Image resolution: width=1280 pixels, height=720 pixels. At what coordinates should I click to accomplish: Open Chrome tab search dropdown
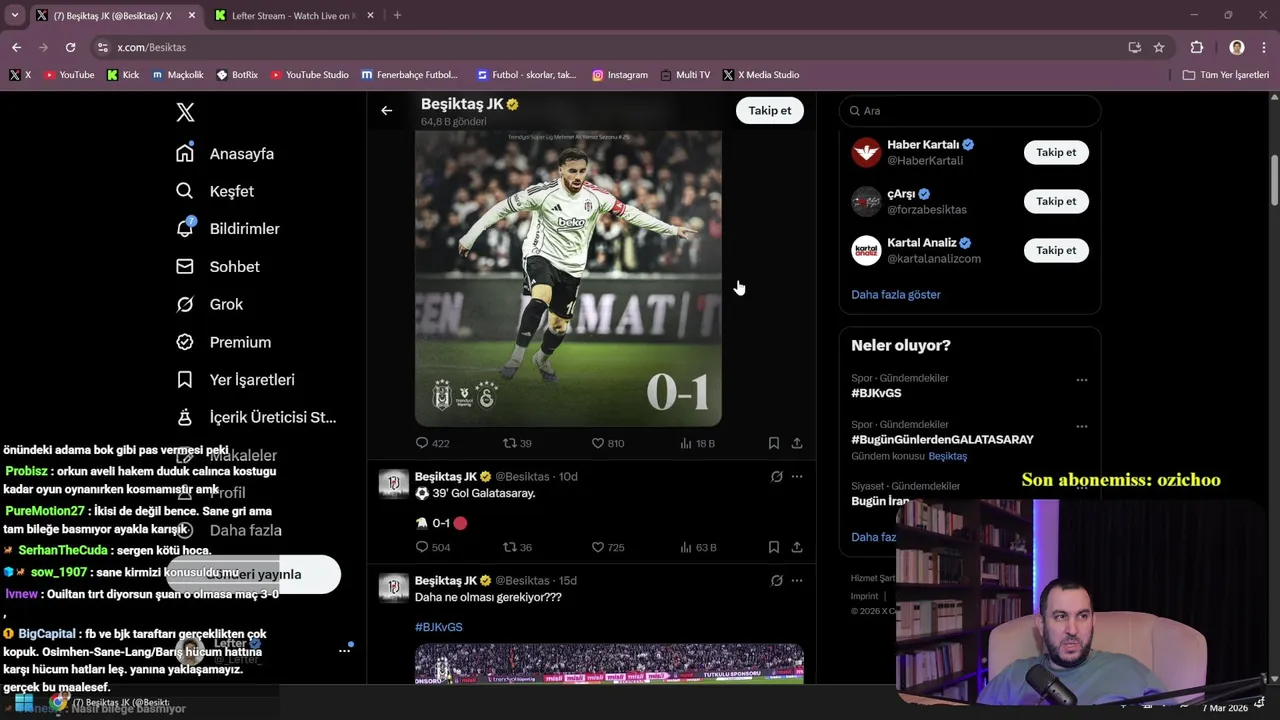[14, 16]
